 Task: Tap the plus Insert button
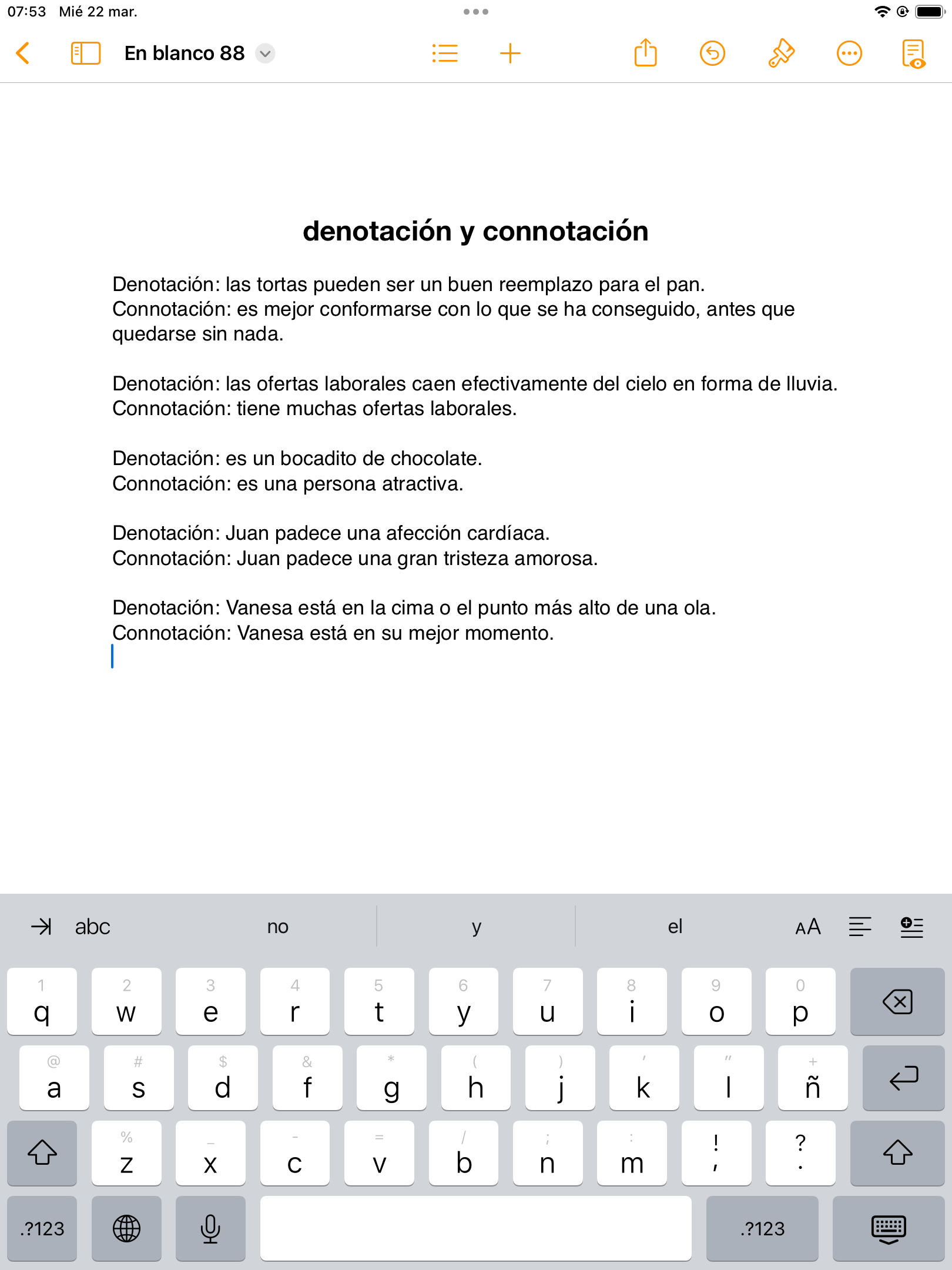(510, 54)
